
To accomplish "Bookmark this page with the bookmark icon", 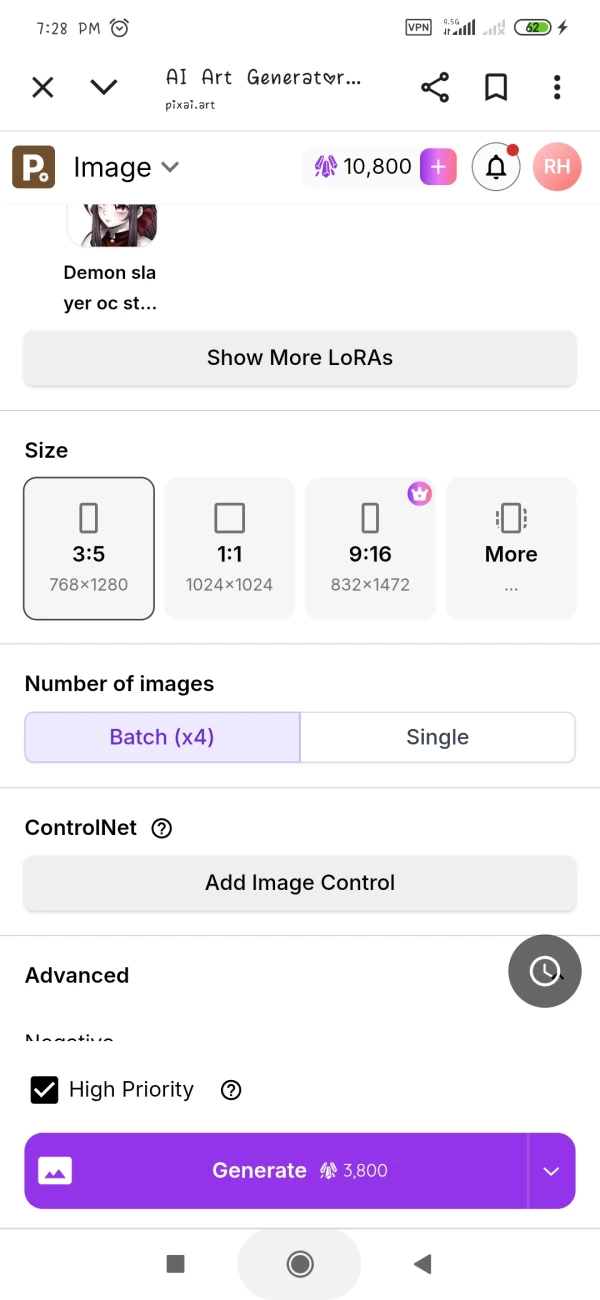I will click(x=496, y=87).
